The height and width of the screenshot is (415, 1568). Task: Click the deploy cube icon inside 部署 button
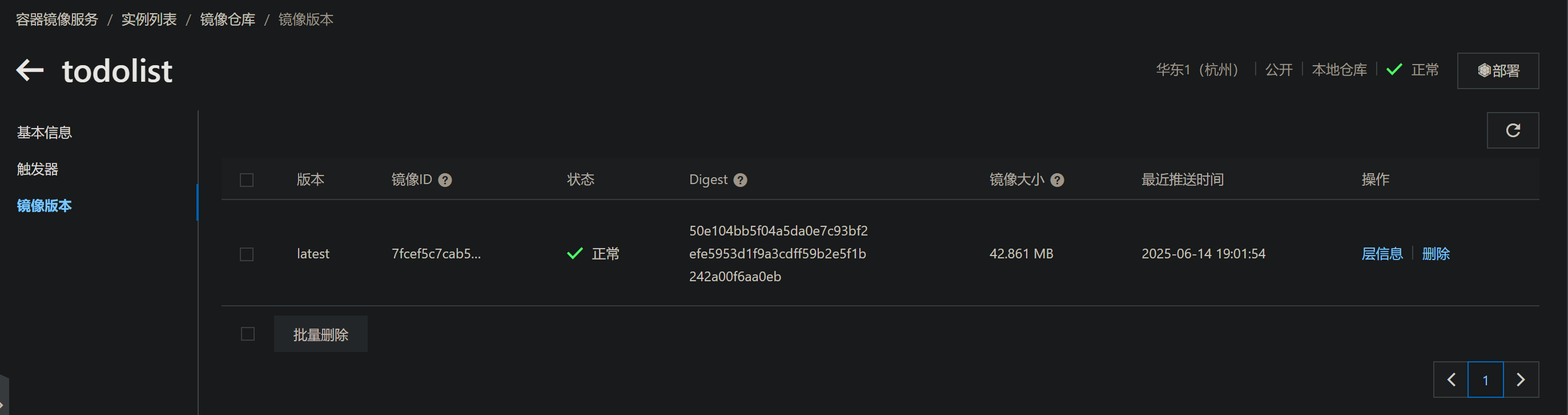coord(1483,70)
